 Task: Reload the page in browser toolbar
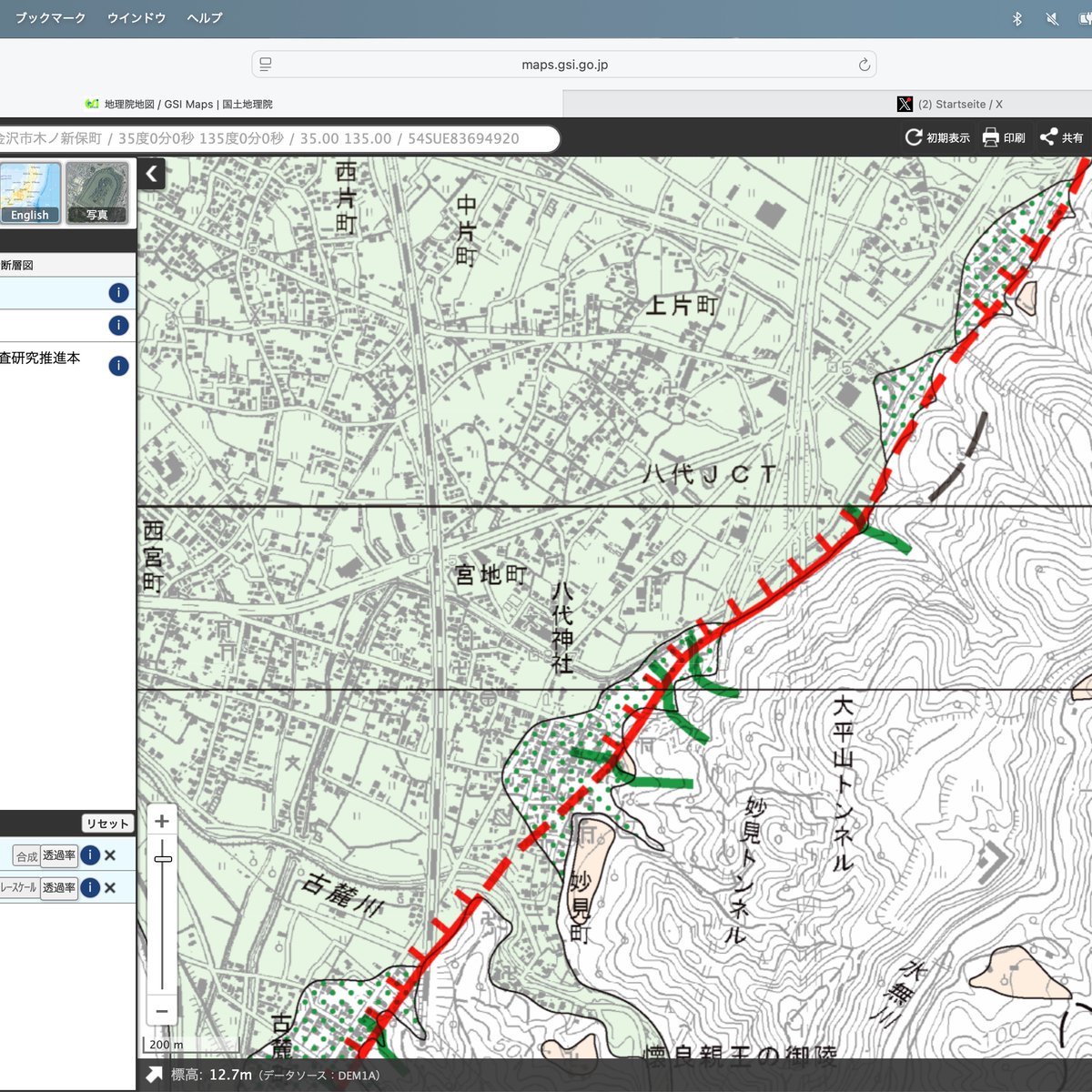coord(864,65)
